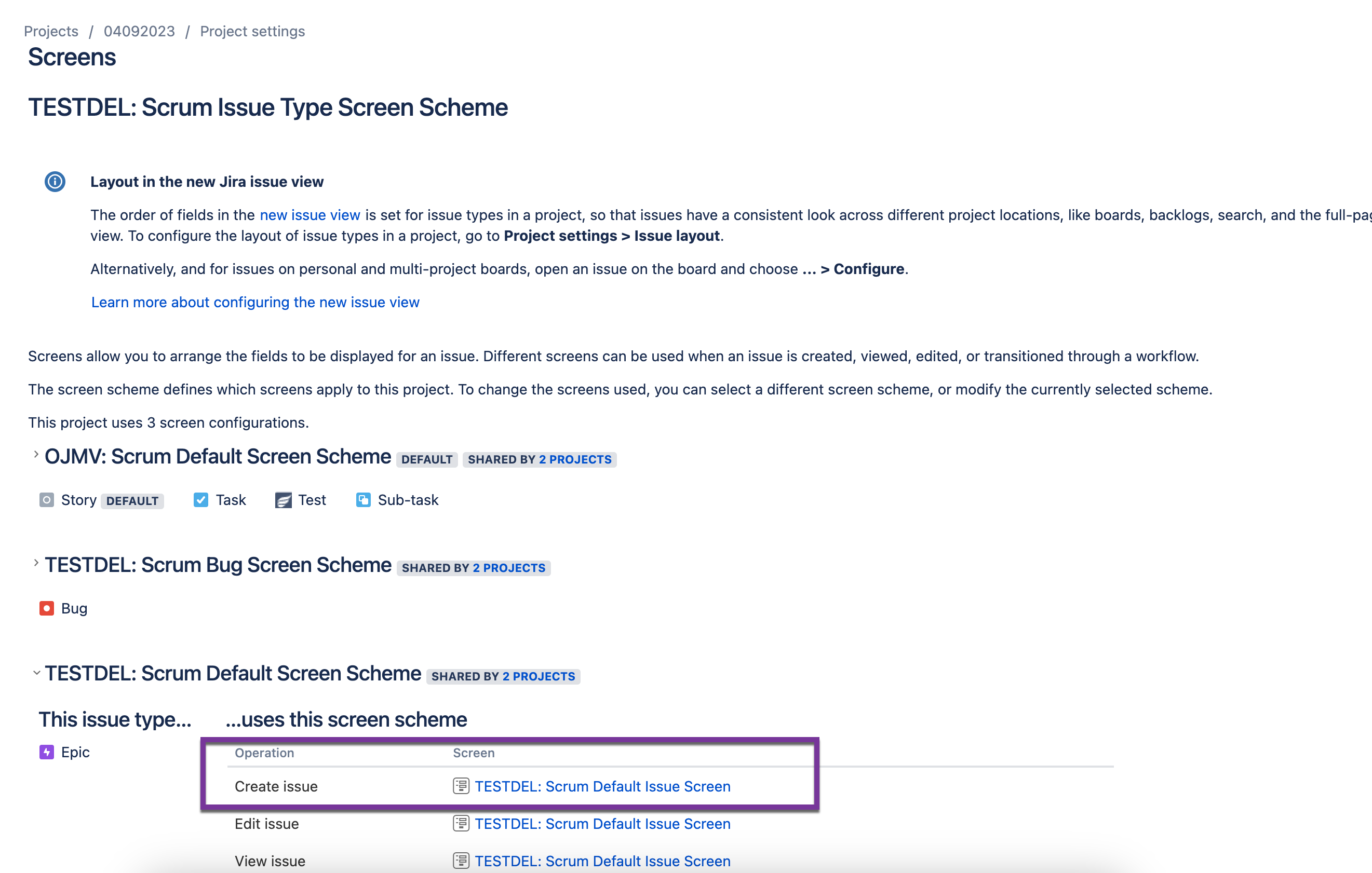This screenshot has width=1372, height=873.
Task: Open Project settings breadcrumb
Action: (x=252, y=31)
